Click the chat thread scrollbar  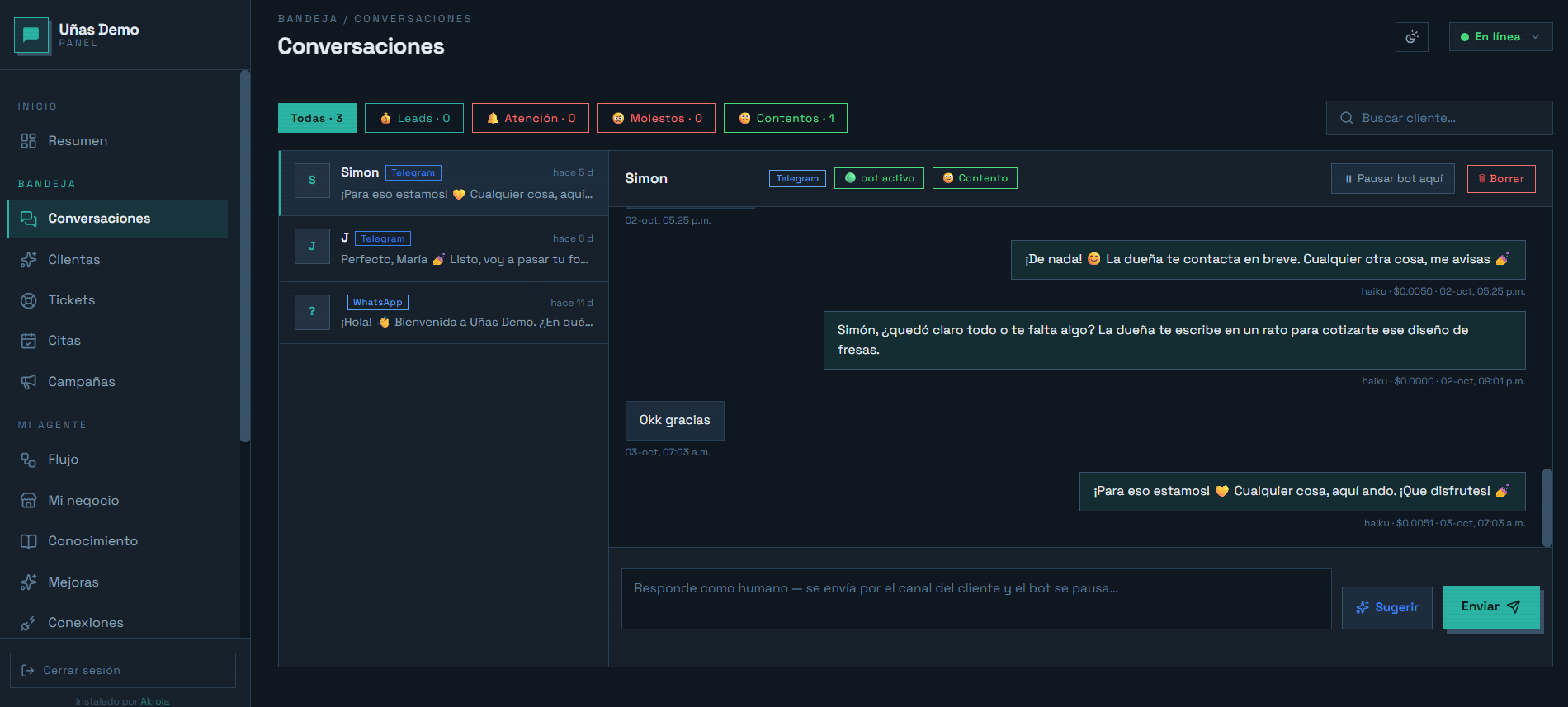point(1547,507)
